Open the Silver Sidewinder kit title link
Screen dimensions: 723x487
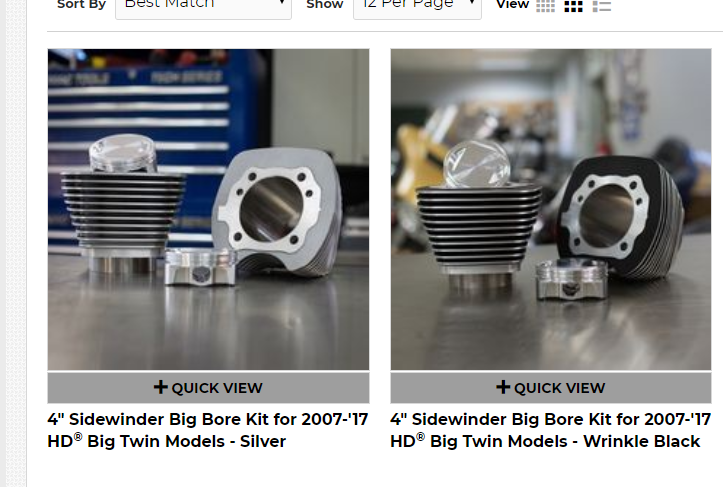208,430
